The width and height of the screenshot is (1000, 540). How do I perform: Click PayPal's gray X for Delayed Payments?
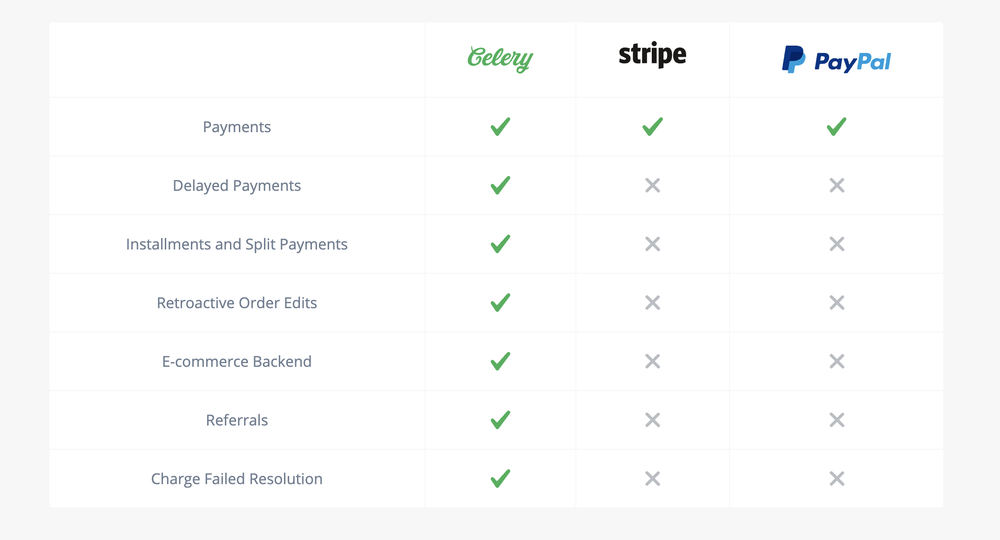837,186
